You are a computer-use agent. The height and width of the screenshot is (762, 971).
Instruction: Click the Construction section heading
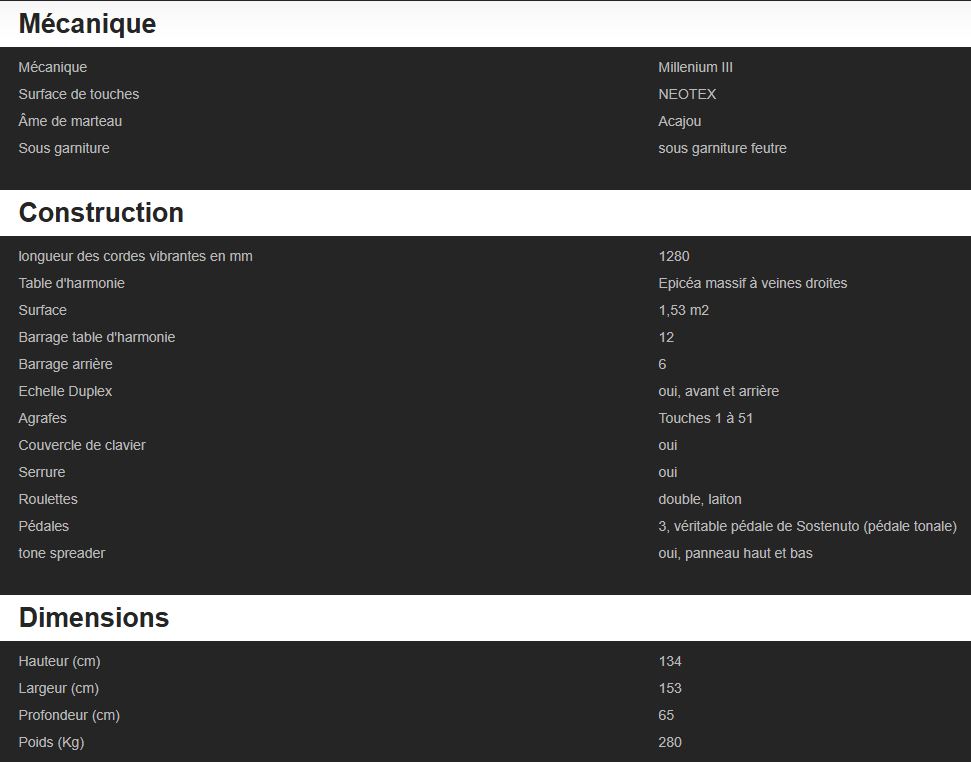pos(101,213)
